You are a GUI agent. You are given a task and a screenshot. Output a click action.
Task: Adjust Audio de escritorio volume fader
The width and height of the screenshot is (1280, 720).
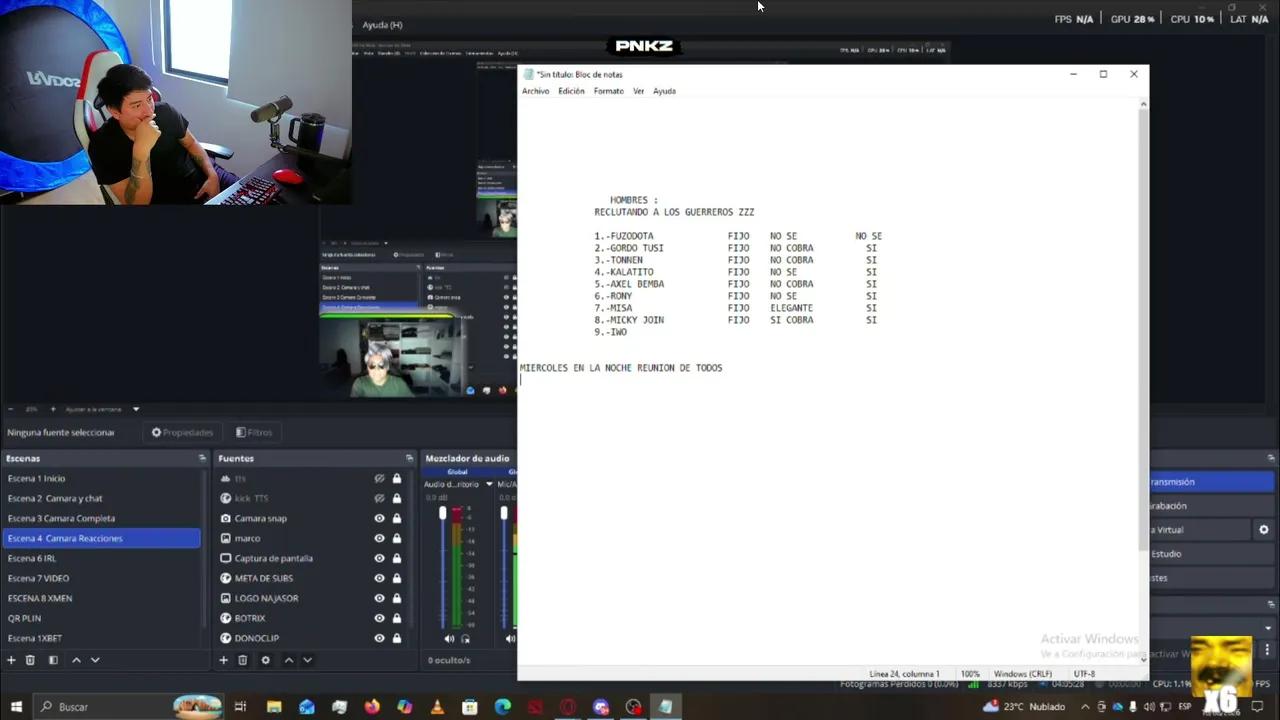443,514
